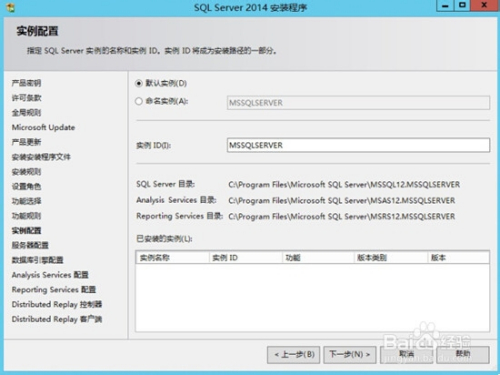Maximize the SQL Server 2014 setup window

(462, 6)
